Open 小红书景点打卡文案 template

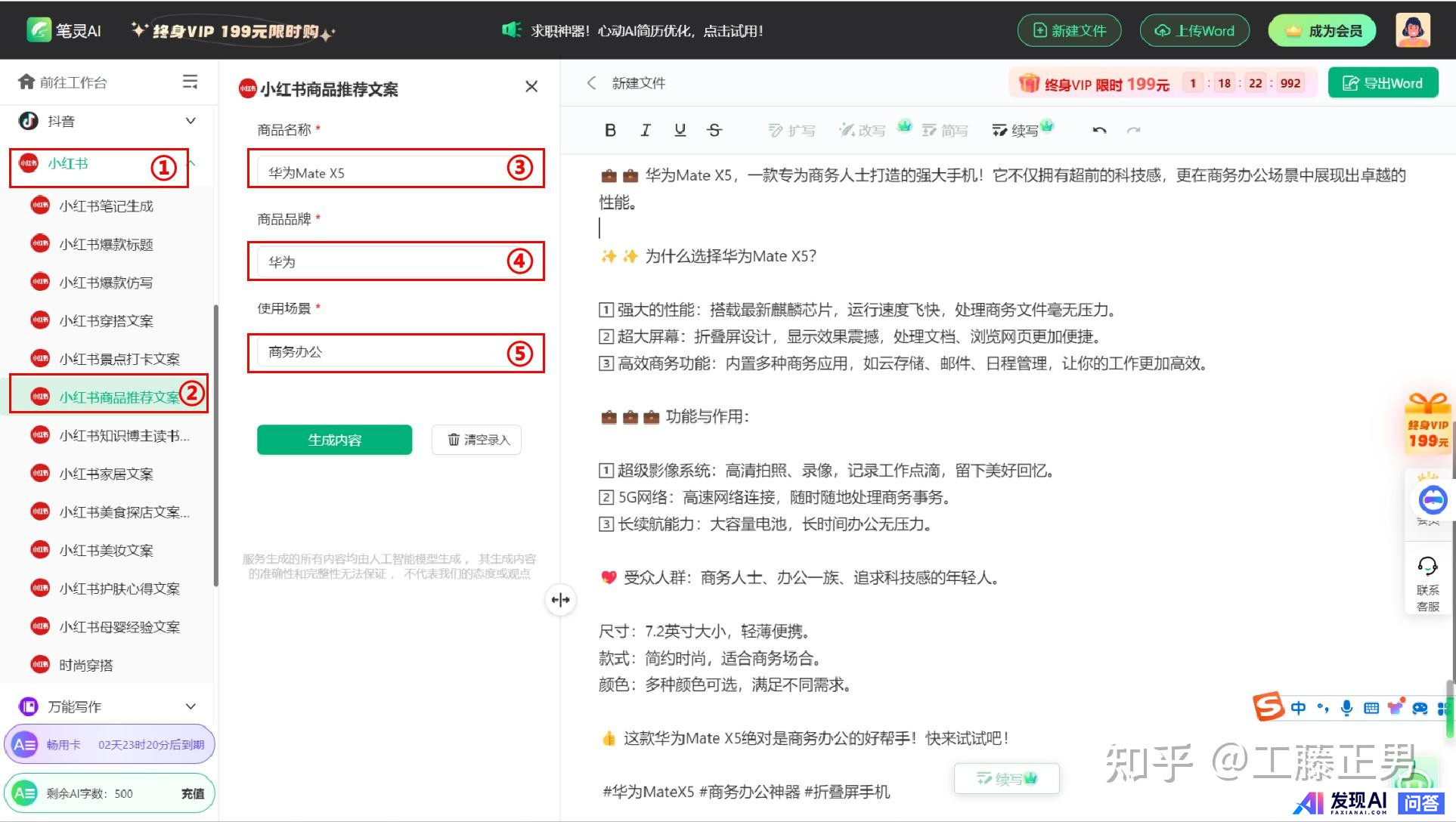(x=119, y=359)
